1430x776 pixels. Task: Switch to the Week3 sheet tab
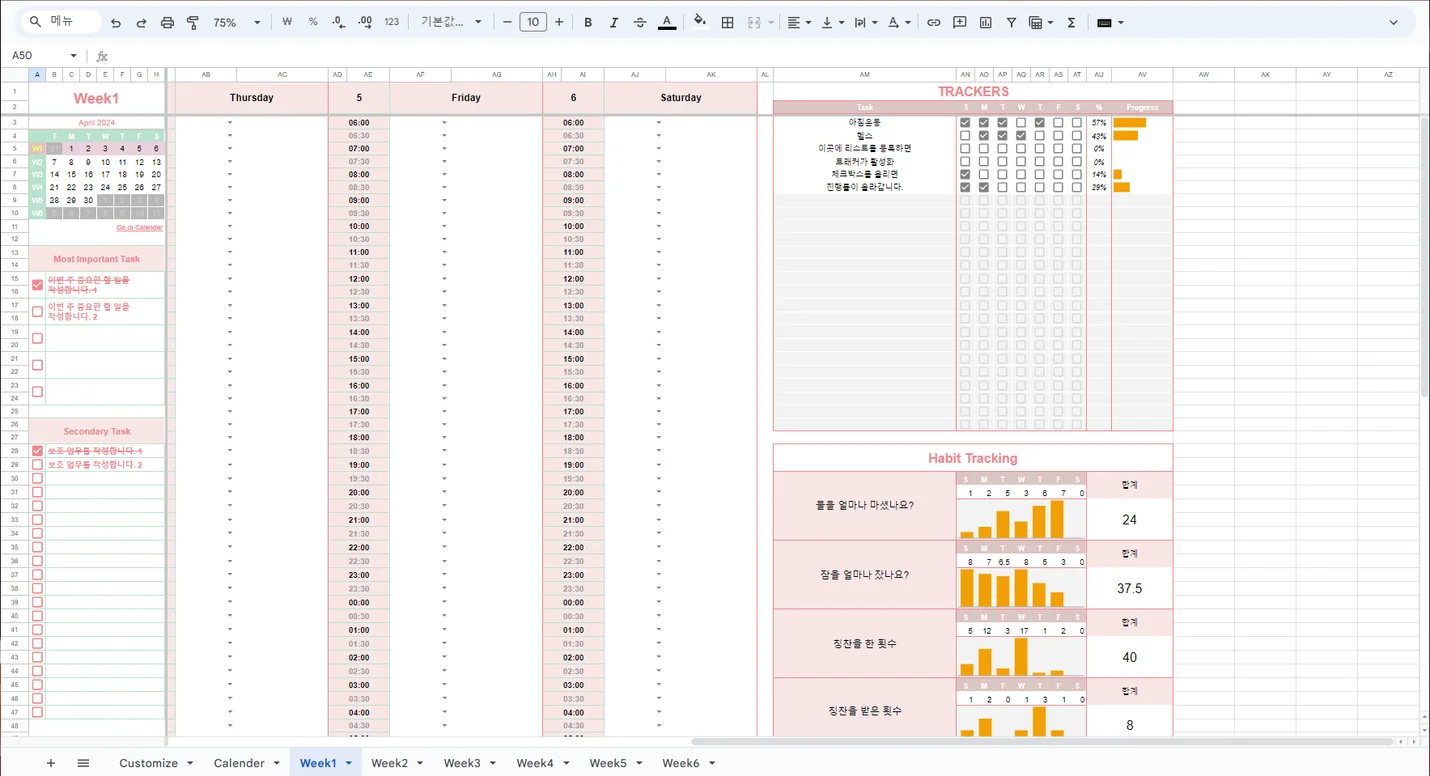462,763
